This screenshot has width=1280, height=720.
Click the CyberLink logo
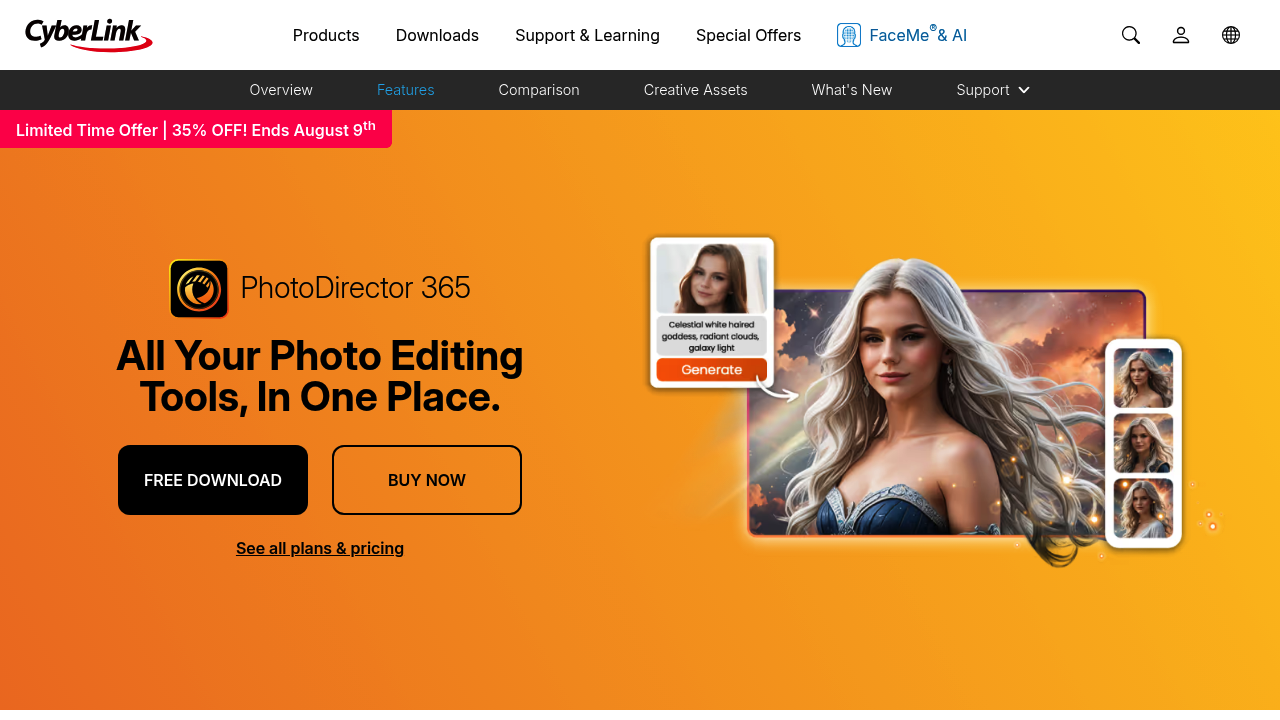(x=89, y=35)
